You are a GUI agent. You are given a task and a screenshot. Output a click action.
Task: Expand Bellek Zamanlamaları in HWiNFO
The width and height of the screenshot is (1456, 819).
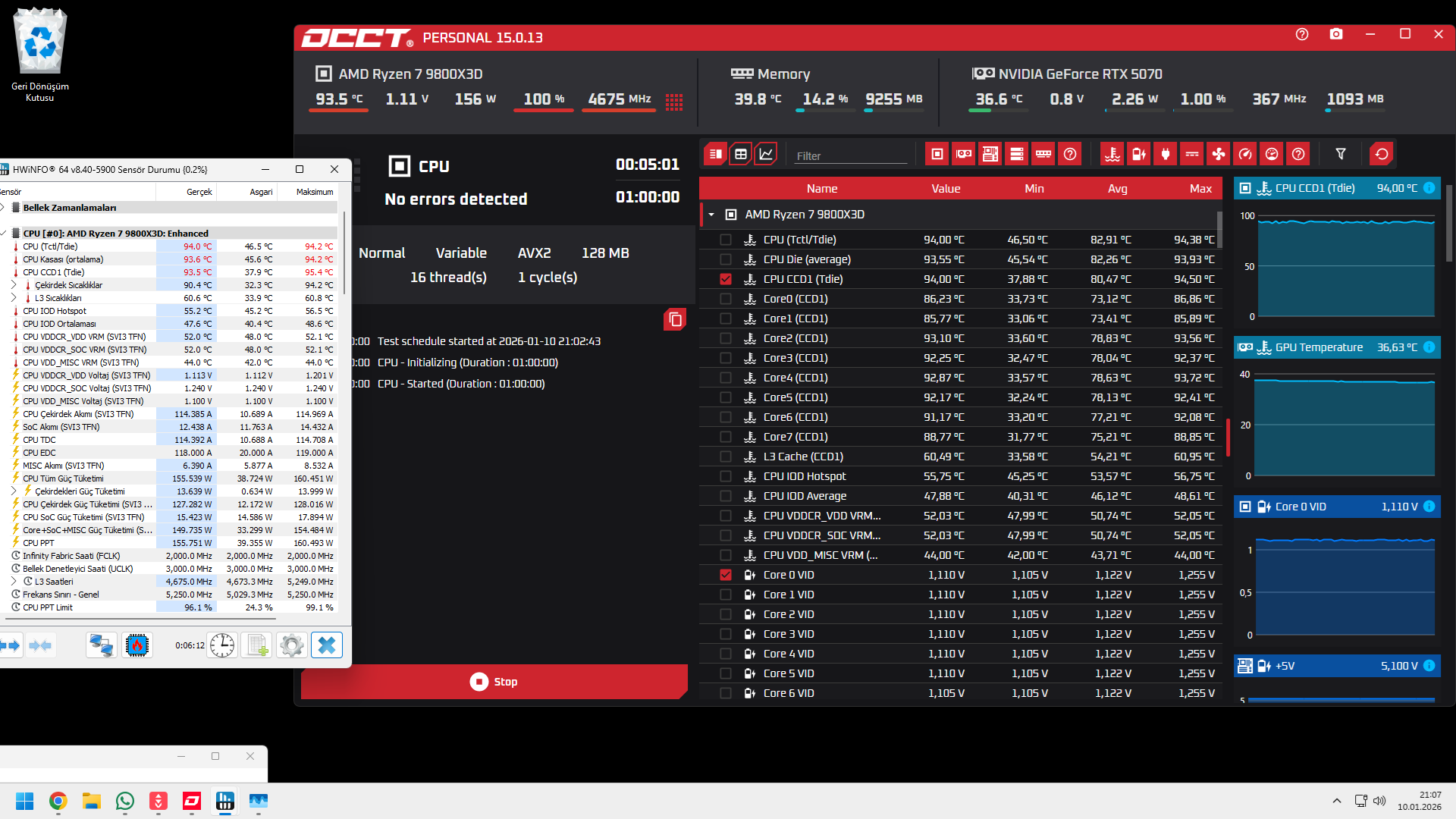[x=3, y=207]
